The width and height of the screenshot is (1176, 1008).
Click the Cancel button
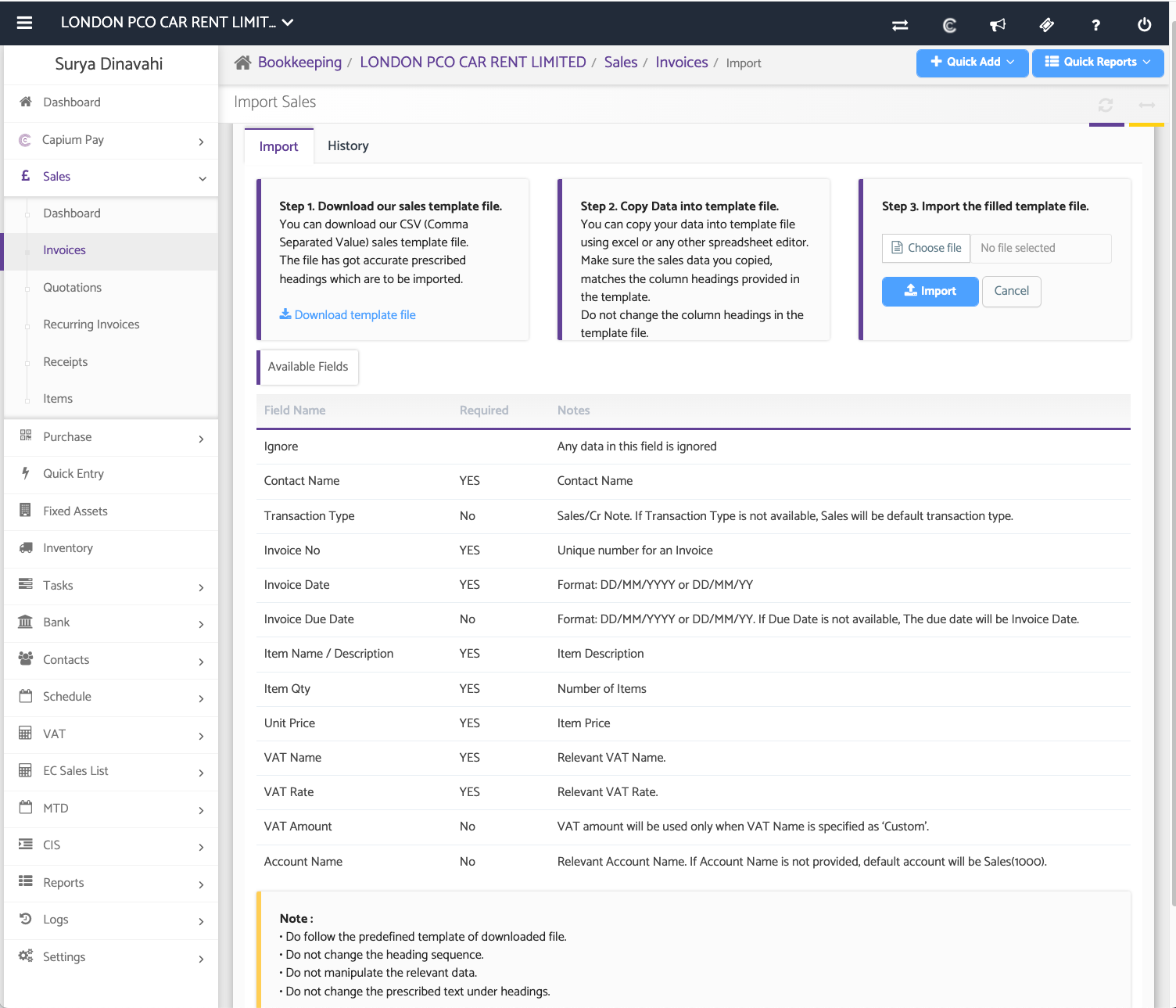(x=1011, y=291)
